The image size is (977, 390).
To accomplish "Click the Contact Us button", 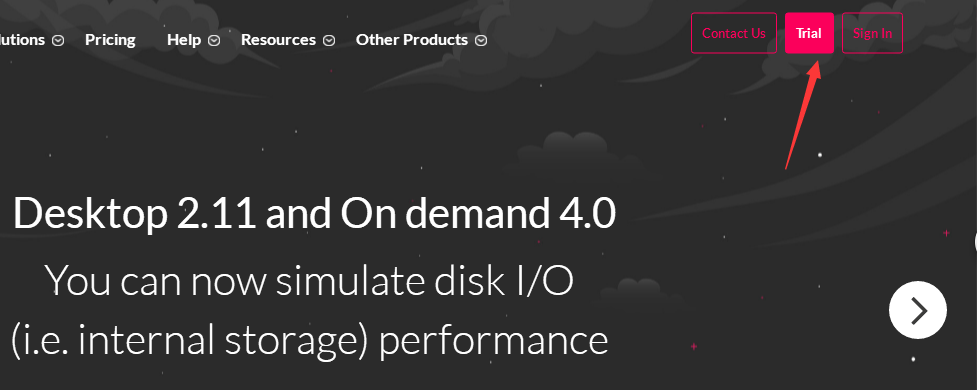I will (734, 33).
